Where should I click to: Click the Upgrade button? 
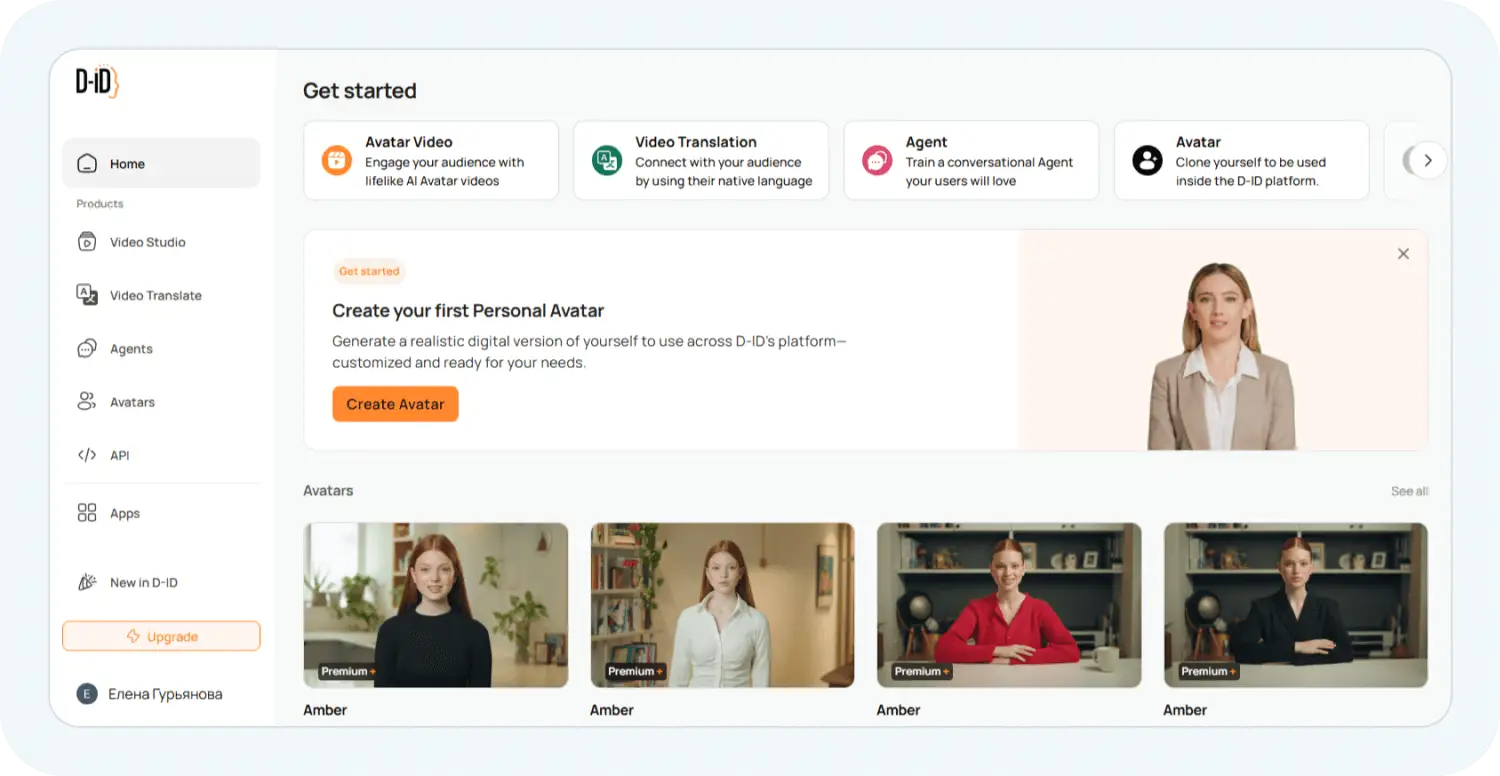(x=161, y=636)
